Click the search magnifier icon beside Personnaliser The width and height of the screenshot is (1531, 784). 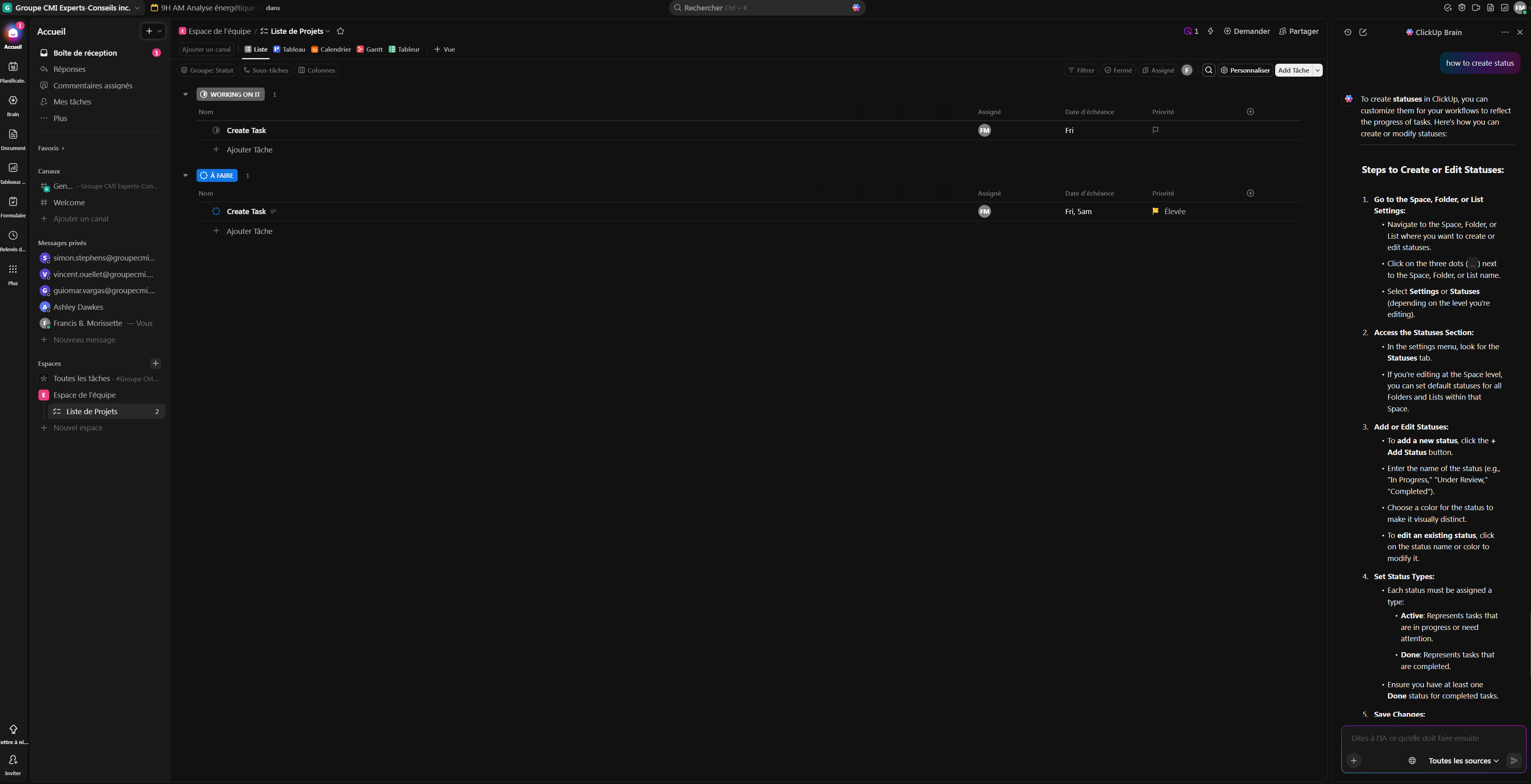[1208, 70]
